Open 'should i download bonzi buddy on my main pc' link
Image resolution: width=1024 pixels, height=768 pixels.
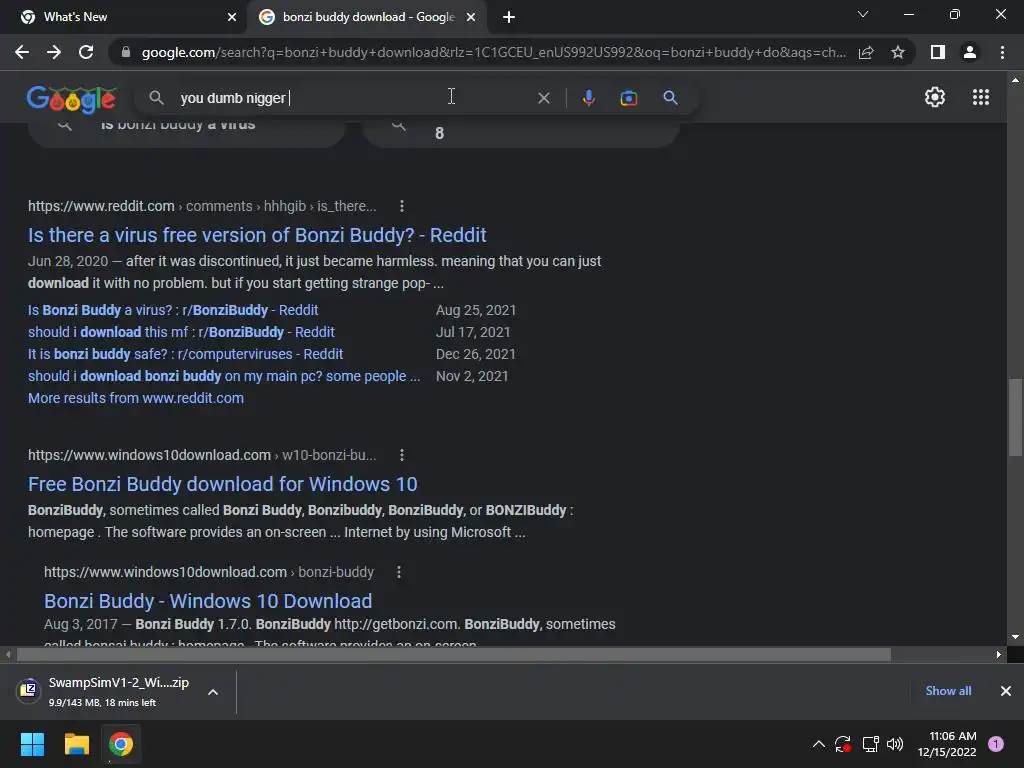point(224,377)
